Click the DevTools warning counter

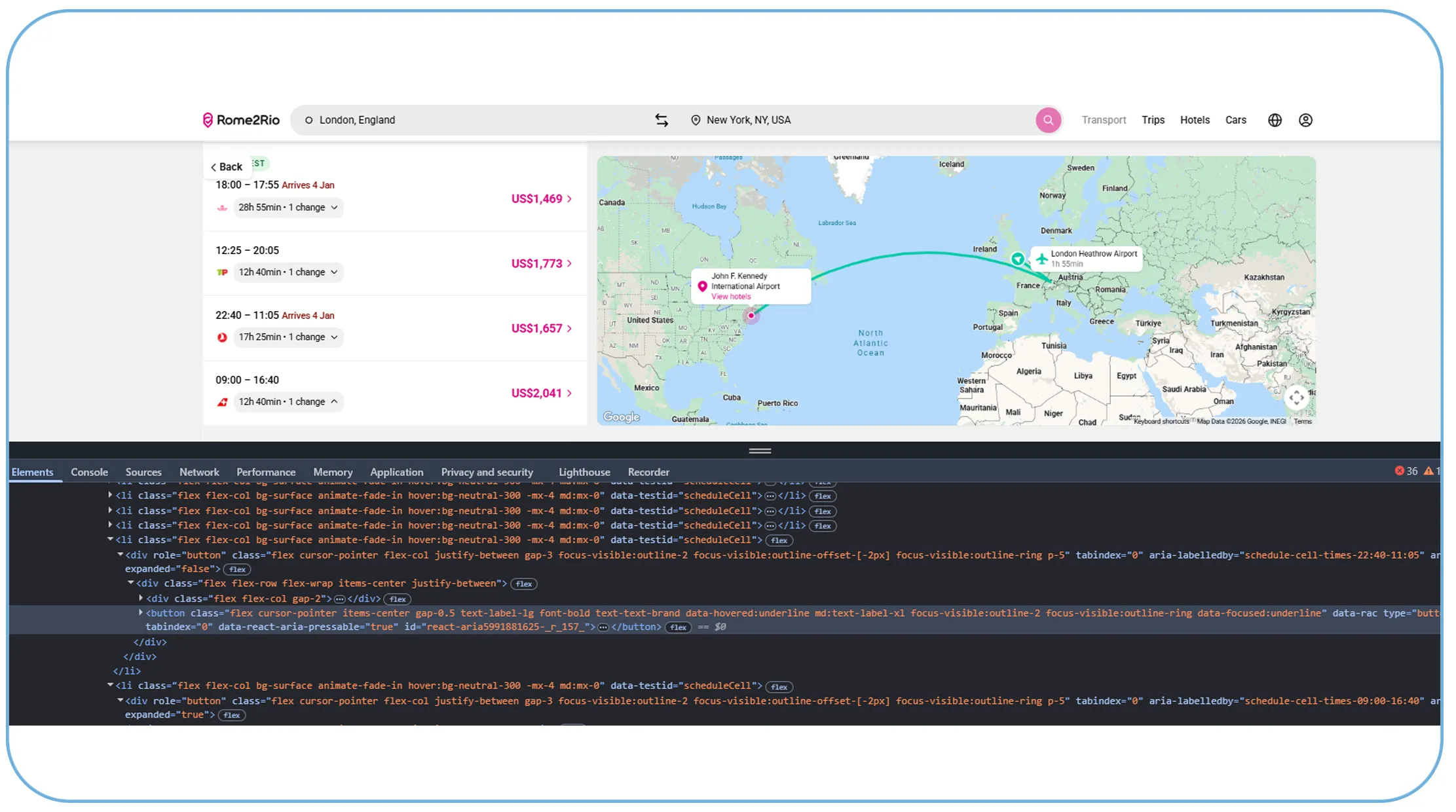click(1431, 471)
